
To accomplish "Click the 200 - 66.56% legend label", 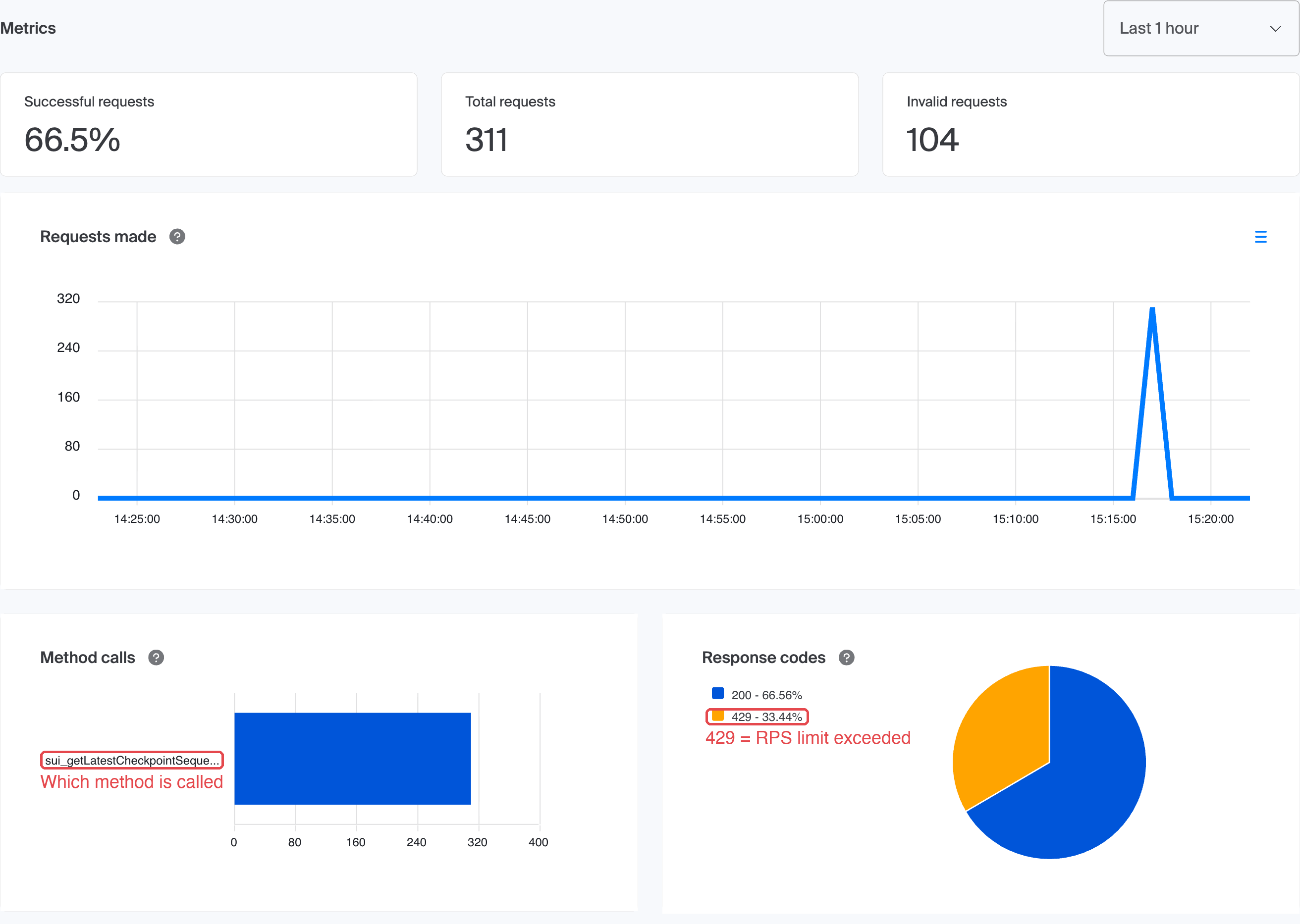I will (x=766, y=695).
